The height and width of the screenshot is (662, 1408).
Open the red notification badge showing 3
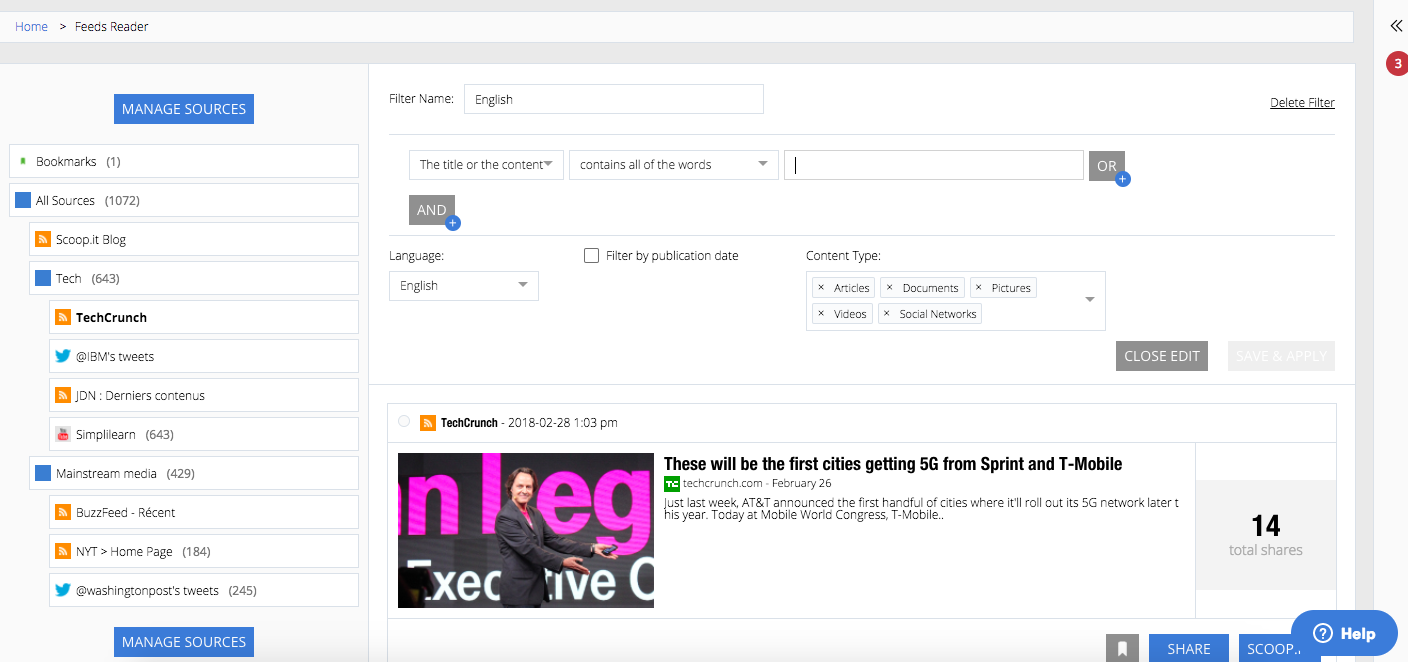(x=1396, y=64)
